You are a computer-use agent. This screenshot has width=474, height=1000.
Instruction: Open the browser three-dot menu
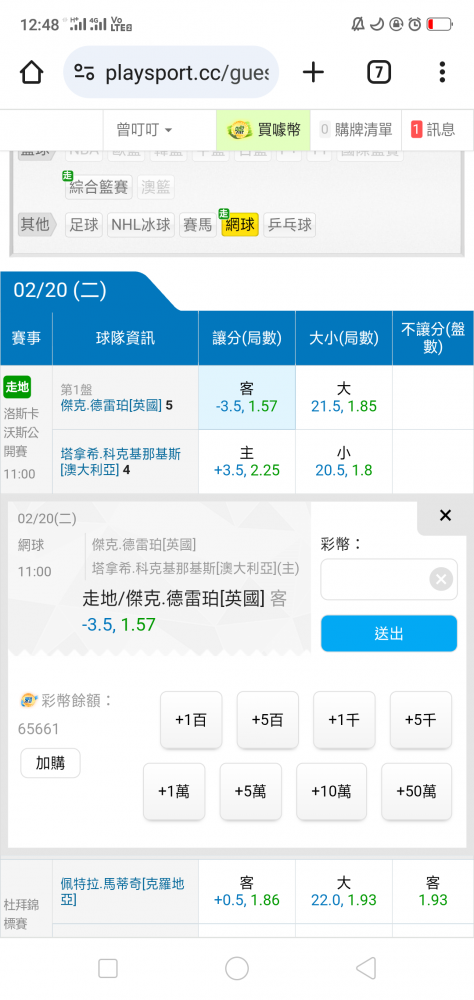441,72
